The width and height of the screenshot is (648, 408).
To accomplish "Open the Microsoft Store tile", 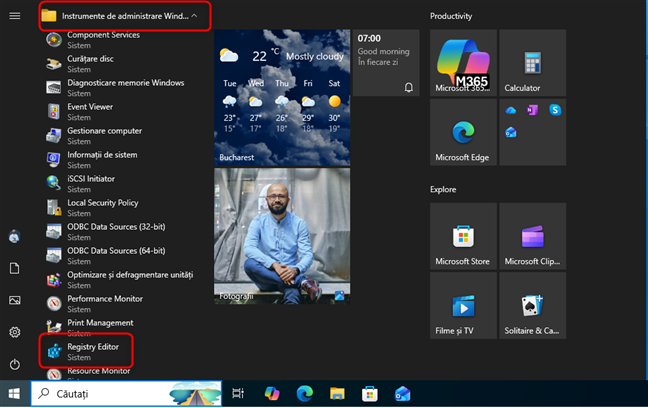I will pyautogui.click(x=463, y=236).
